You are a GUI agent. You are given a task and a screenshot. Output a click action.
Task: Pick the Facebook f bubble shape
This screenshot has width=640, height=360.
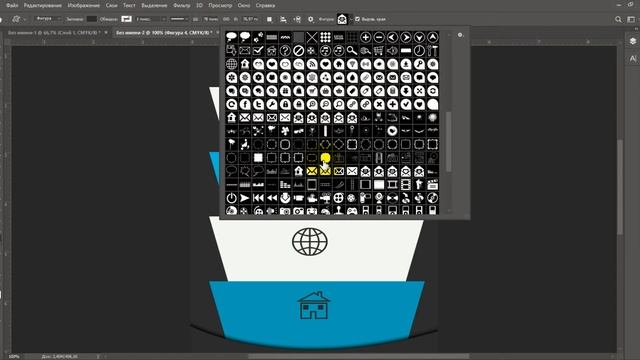245,104
